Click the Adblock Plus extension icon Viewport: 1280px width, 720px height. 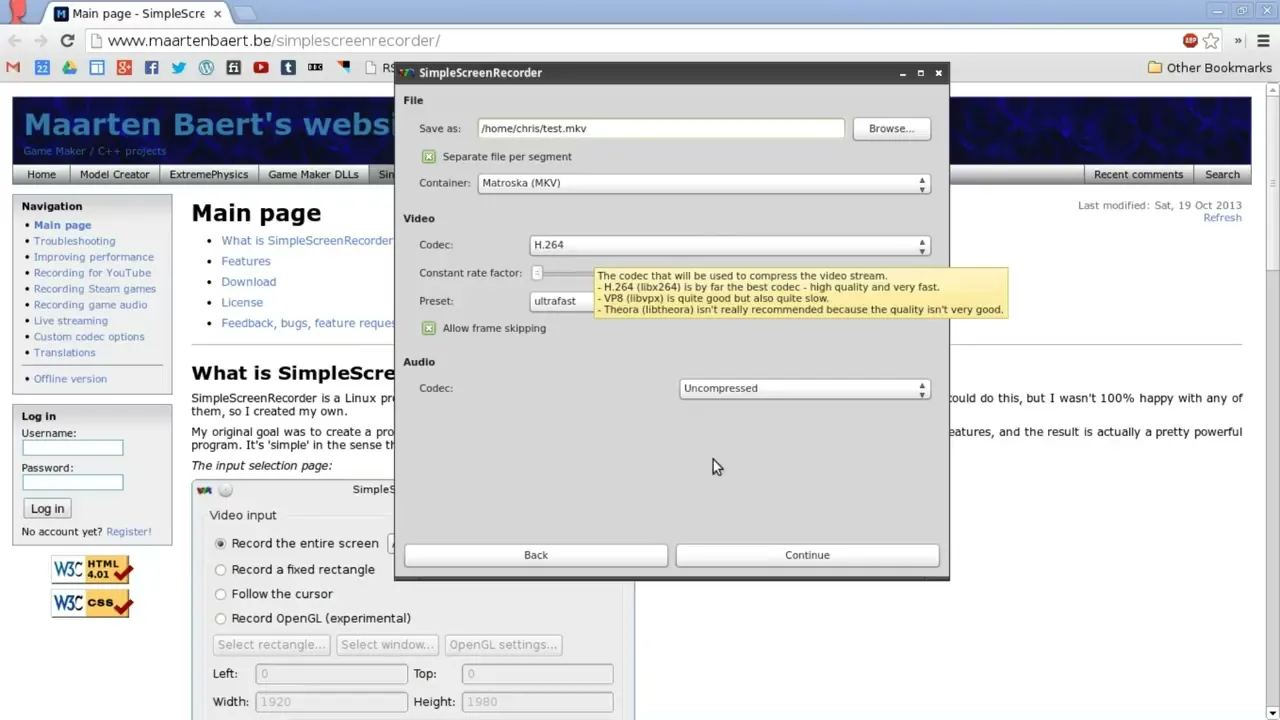(x=1190, y=41)
